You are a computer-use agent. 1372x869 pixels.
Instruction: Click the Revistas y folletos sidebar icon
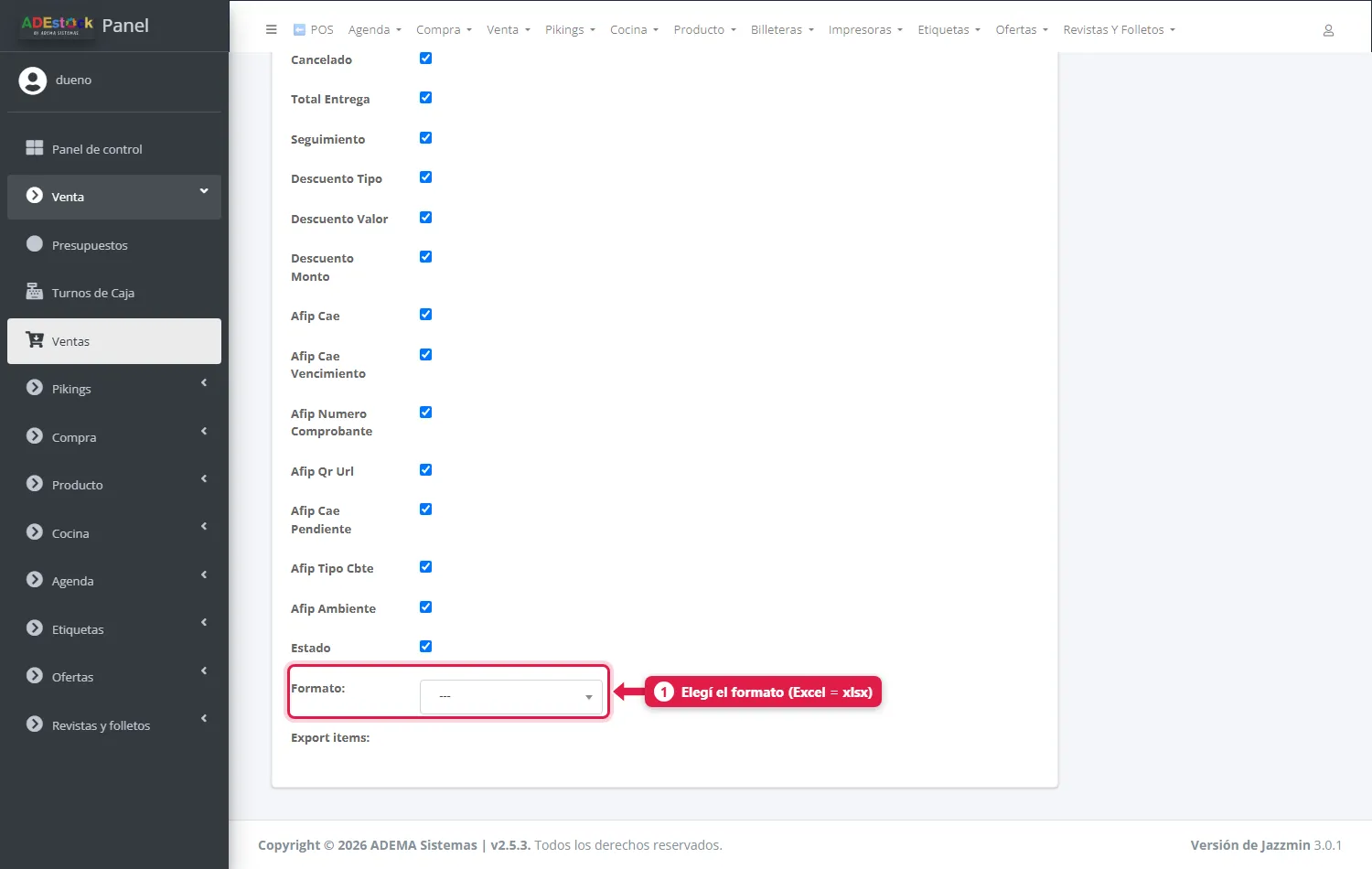point(35,724)
